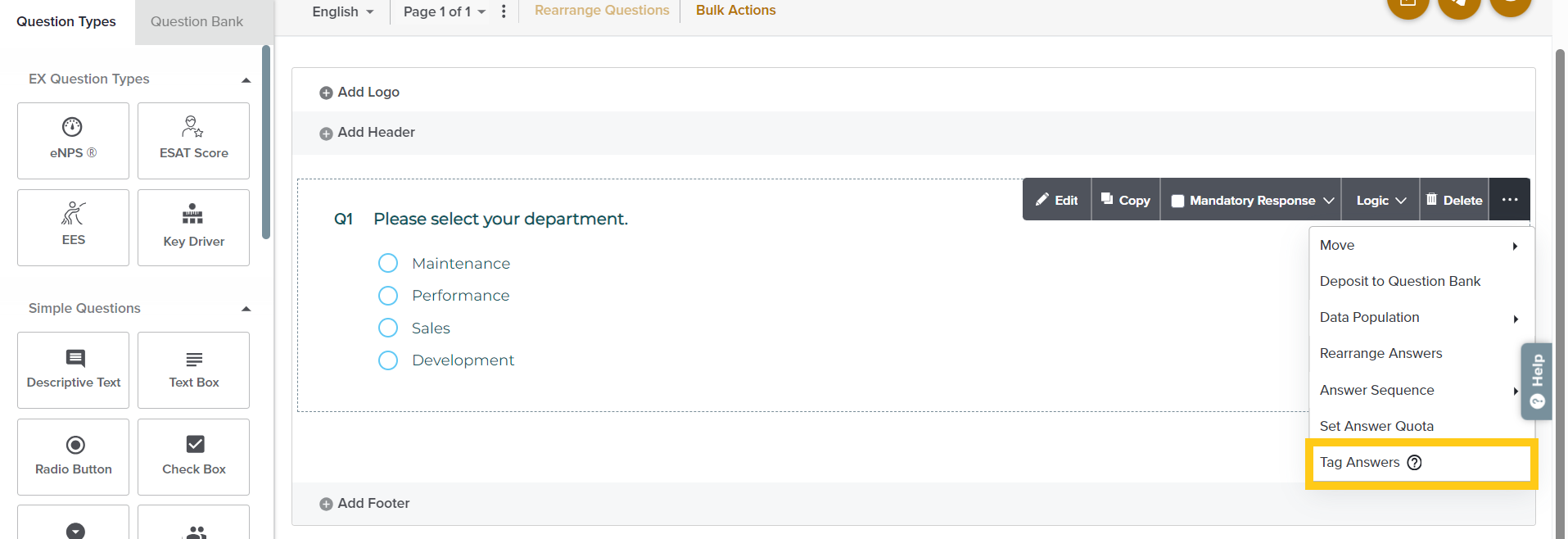Expand the Logic dropdown

1380,201
